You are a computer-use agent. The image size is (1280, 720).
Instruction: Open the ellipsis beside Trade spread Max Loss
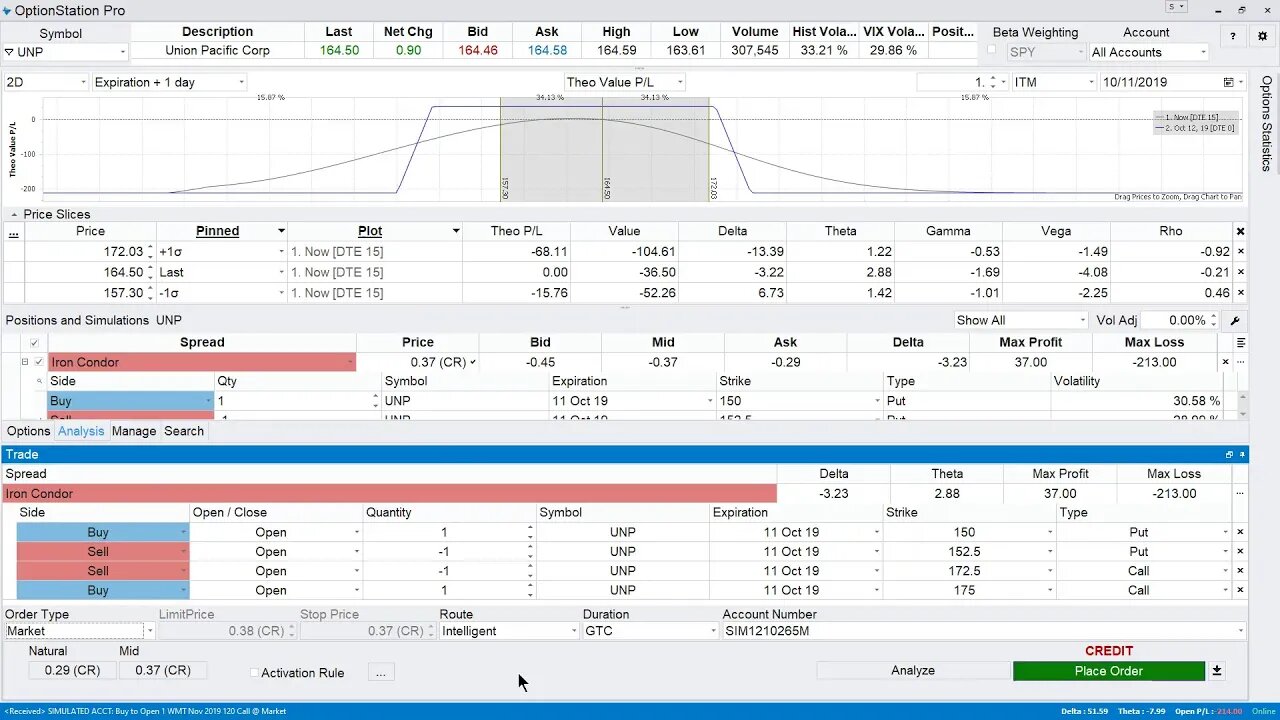click(1240, 493)
